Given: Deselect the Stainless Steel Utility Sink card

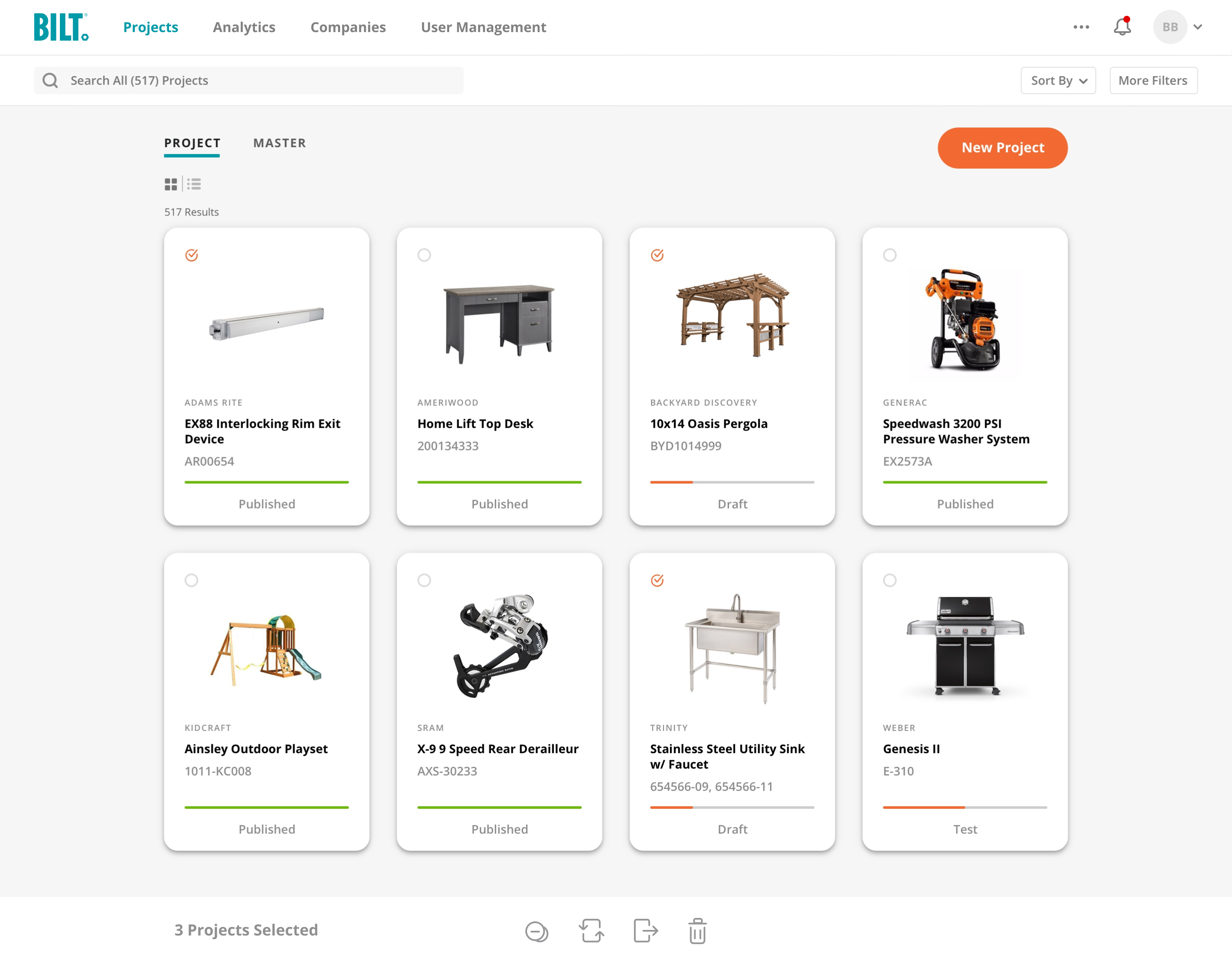Looking at the screenshot, I should point(657,580).
